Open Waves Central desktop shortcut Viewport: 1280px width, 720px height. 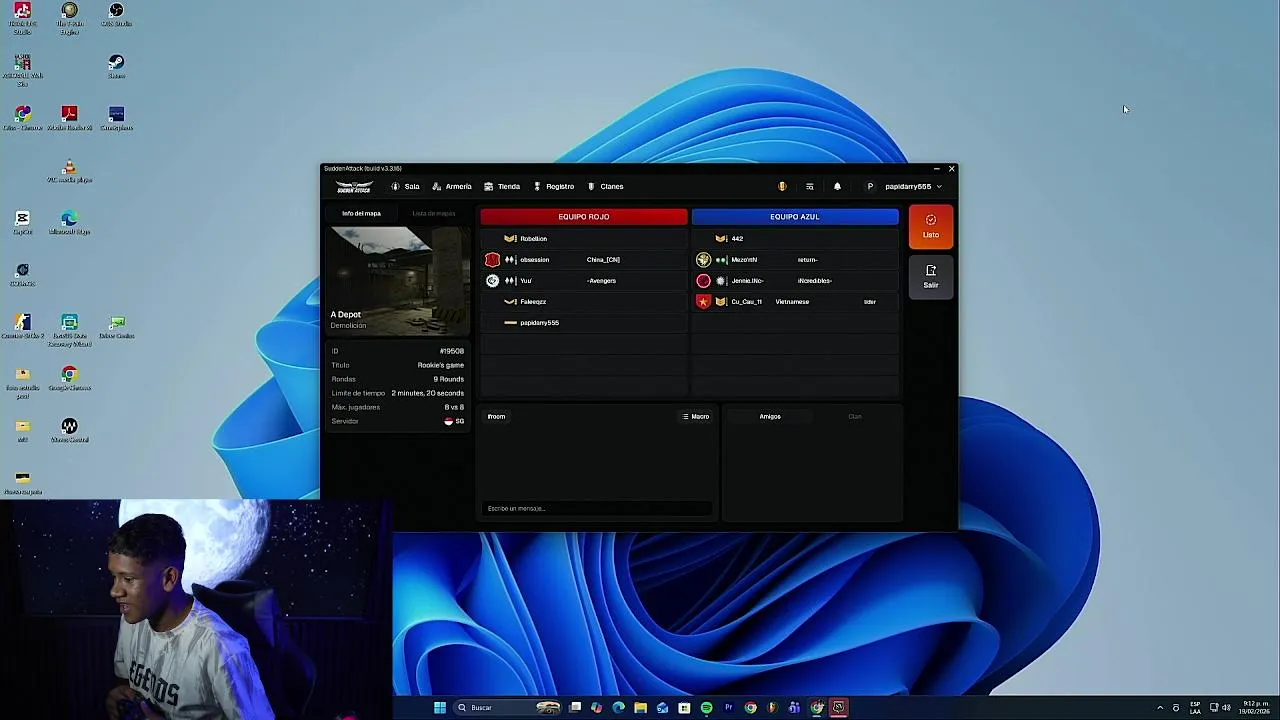coord(69,431)
